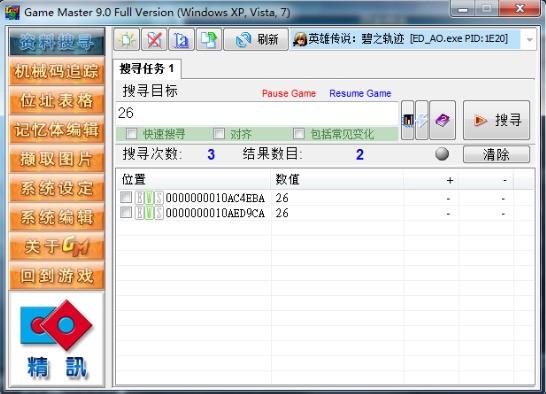Screen dimensions: 546x394
Task: Open the 系统编辑 sidebar section
Action: pyautogui.click(x=57, y=218)
